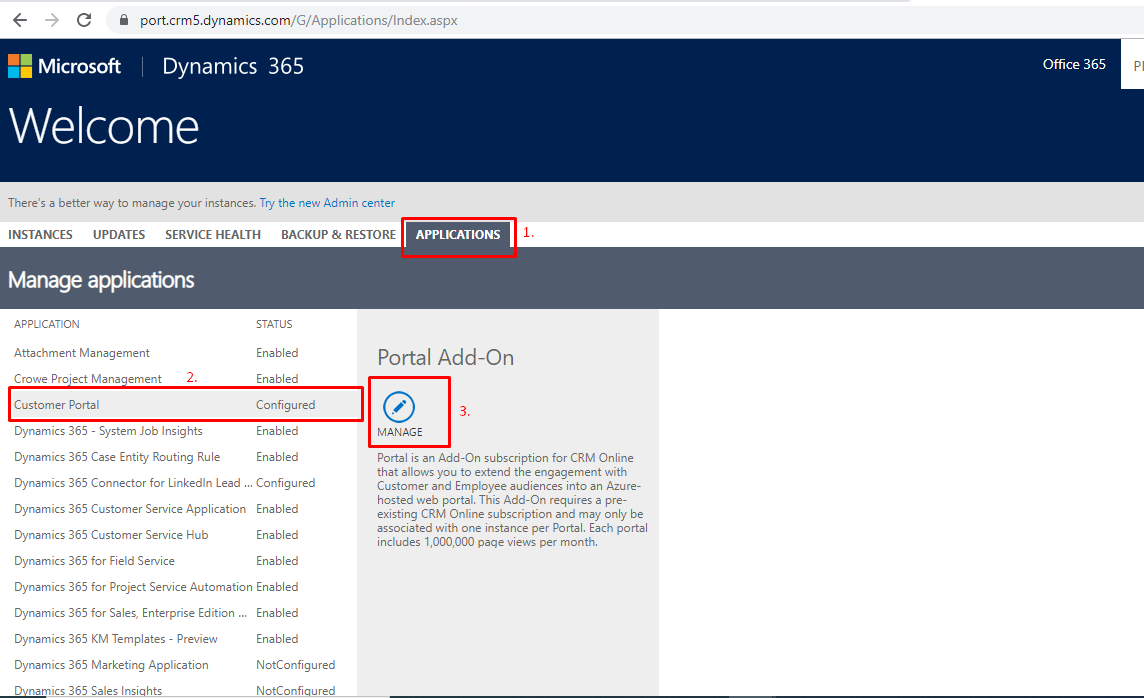Switch to the INSTANCES tab
1144x698 pixels.
tap(40, 234)
